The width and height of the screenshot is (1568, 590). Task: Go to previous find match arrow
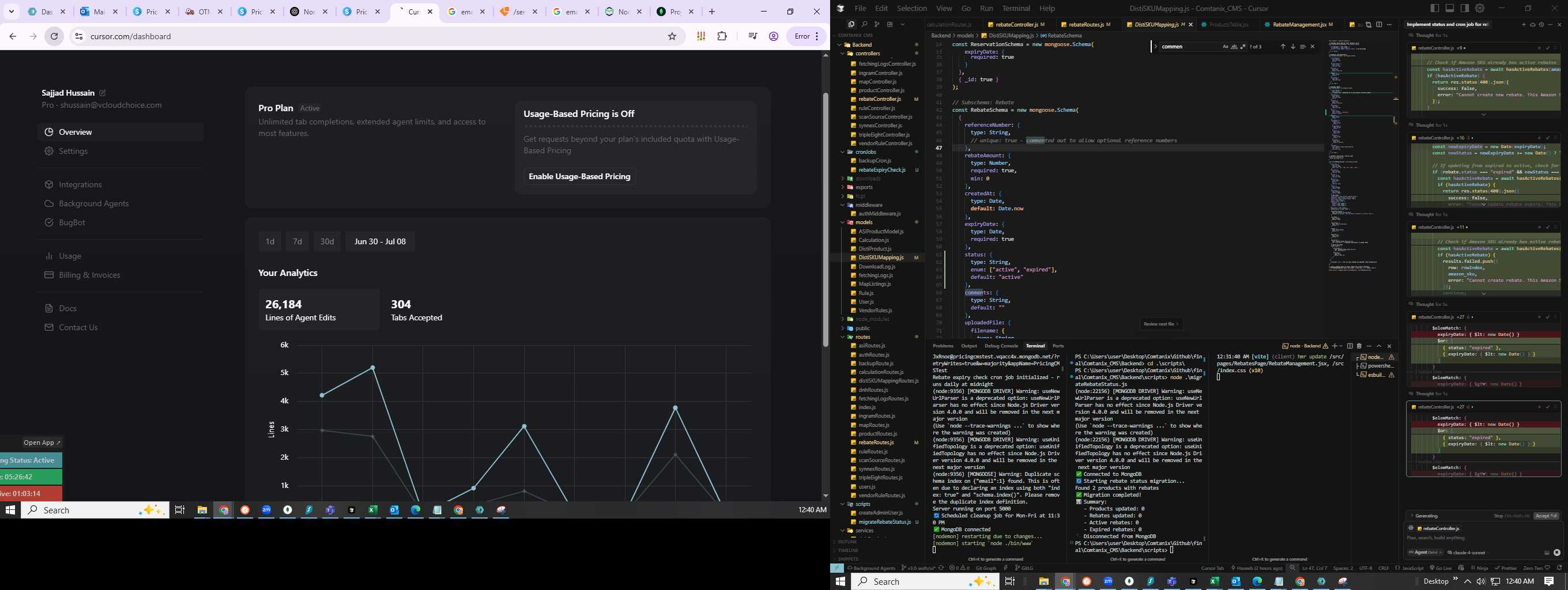pos(1283,47)
